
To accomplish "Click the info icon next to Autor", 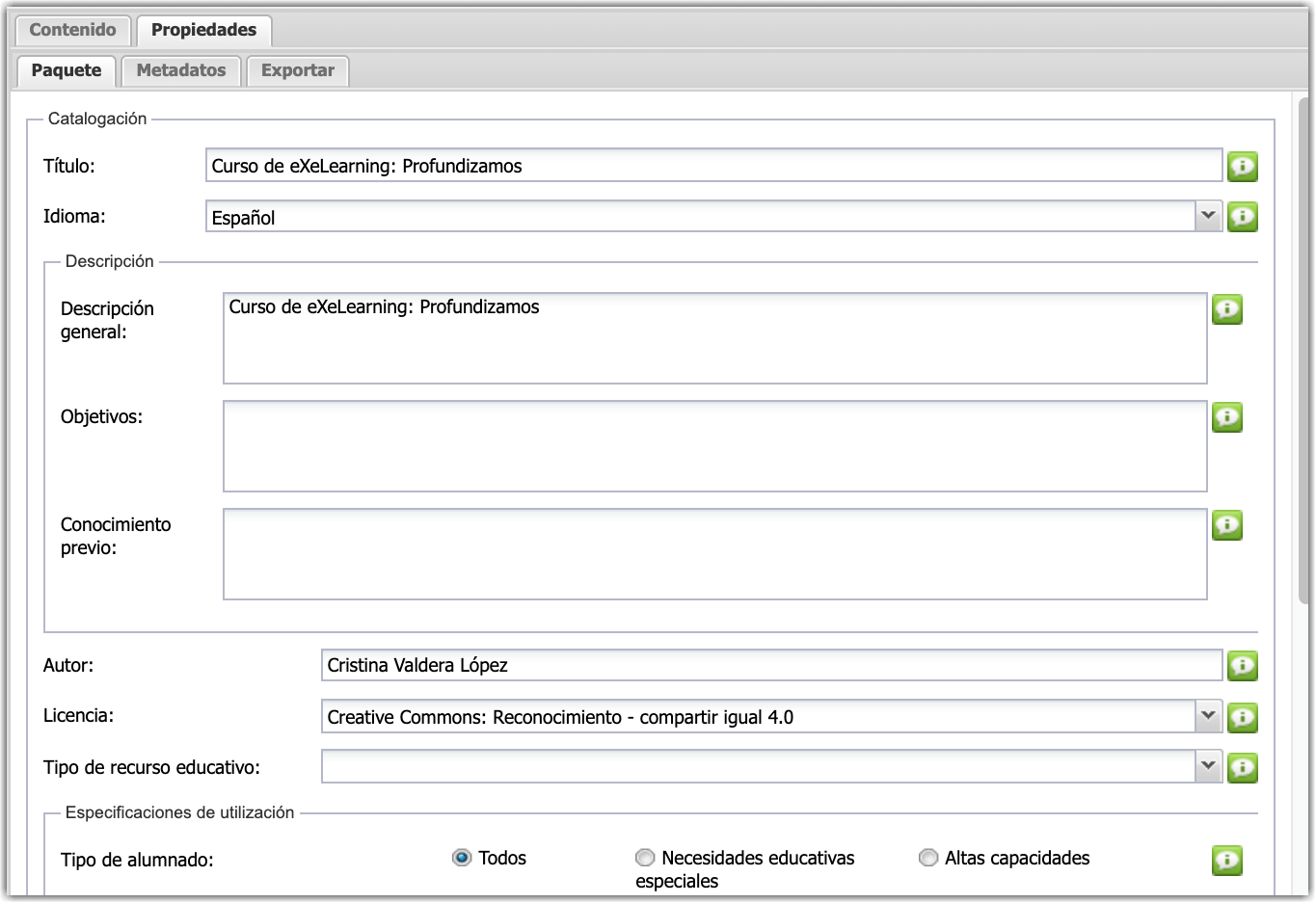I will (1243, 666).
